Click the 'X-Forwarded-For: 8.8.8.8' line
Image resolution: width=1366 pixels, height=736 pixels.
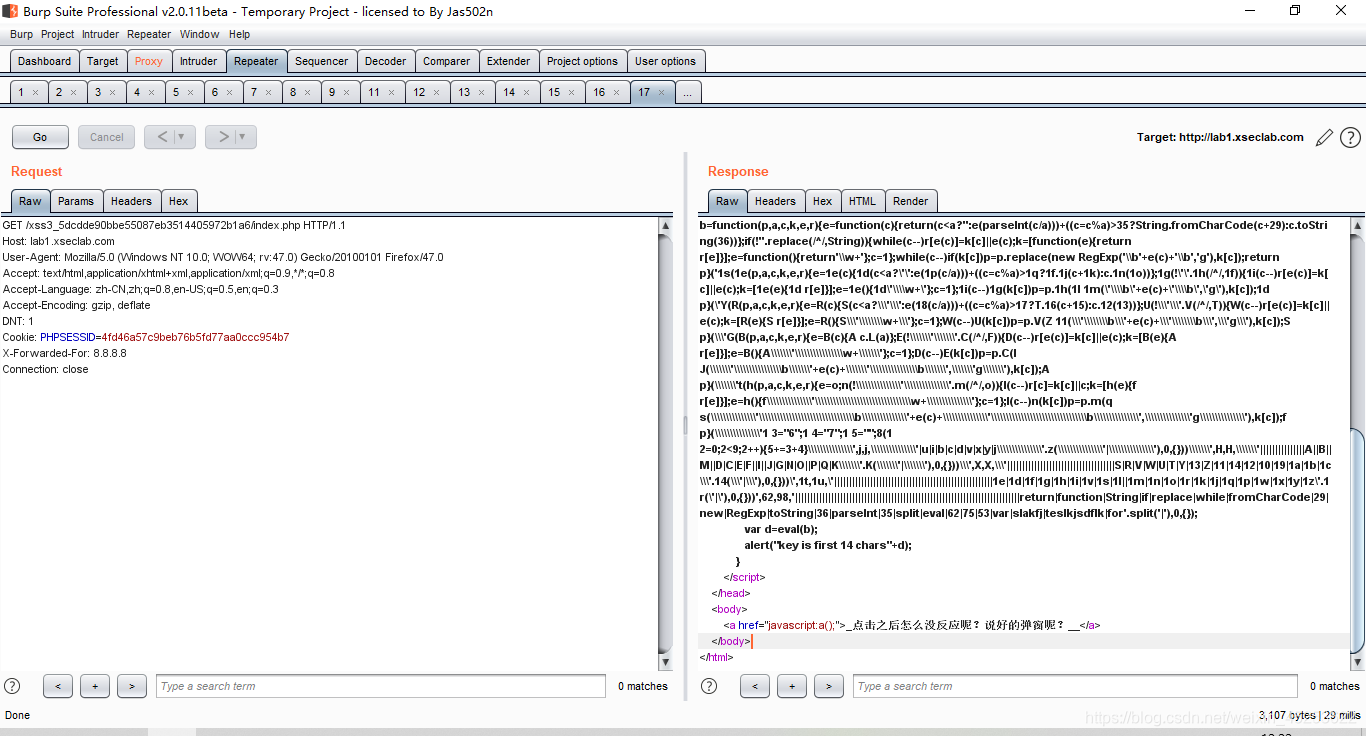64,353
